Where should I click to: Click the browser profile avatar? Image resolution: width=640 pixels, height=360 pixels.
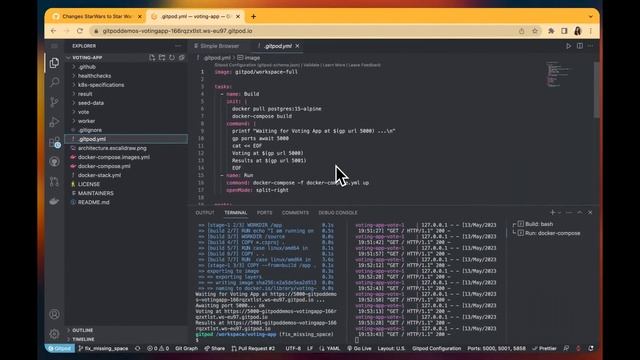578,31
